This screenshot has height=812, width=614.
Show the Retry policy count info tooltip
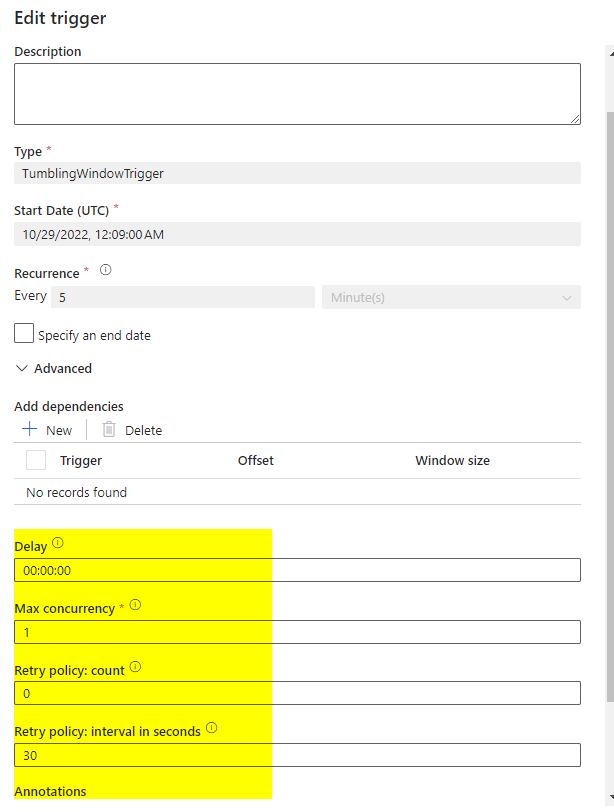(135, 666)
